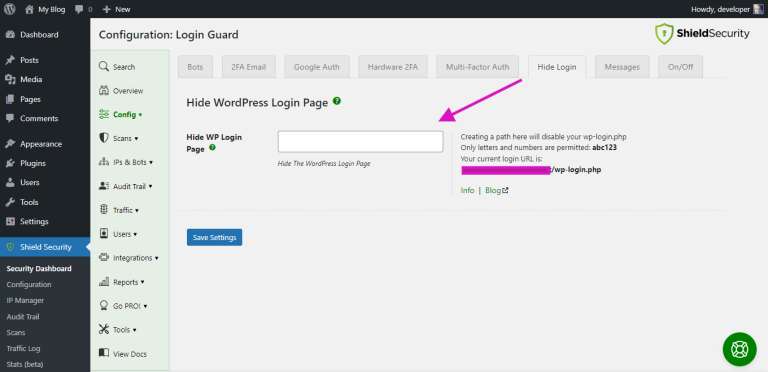Select the Hide Login tab
This screenshot has height=372, width=768.
[557, 67]
